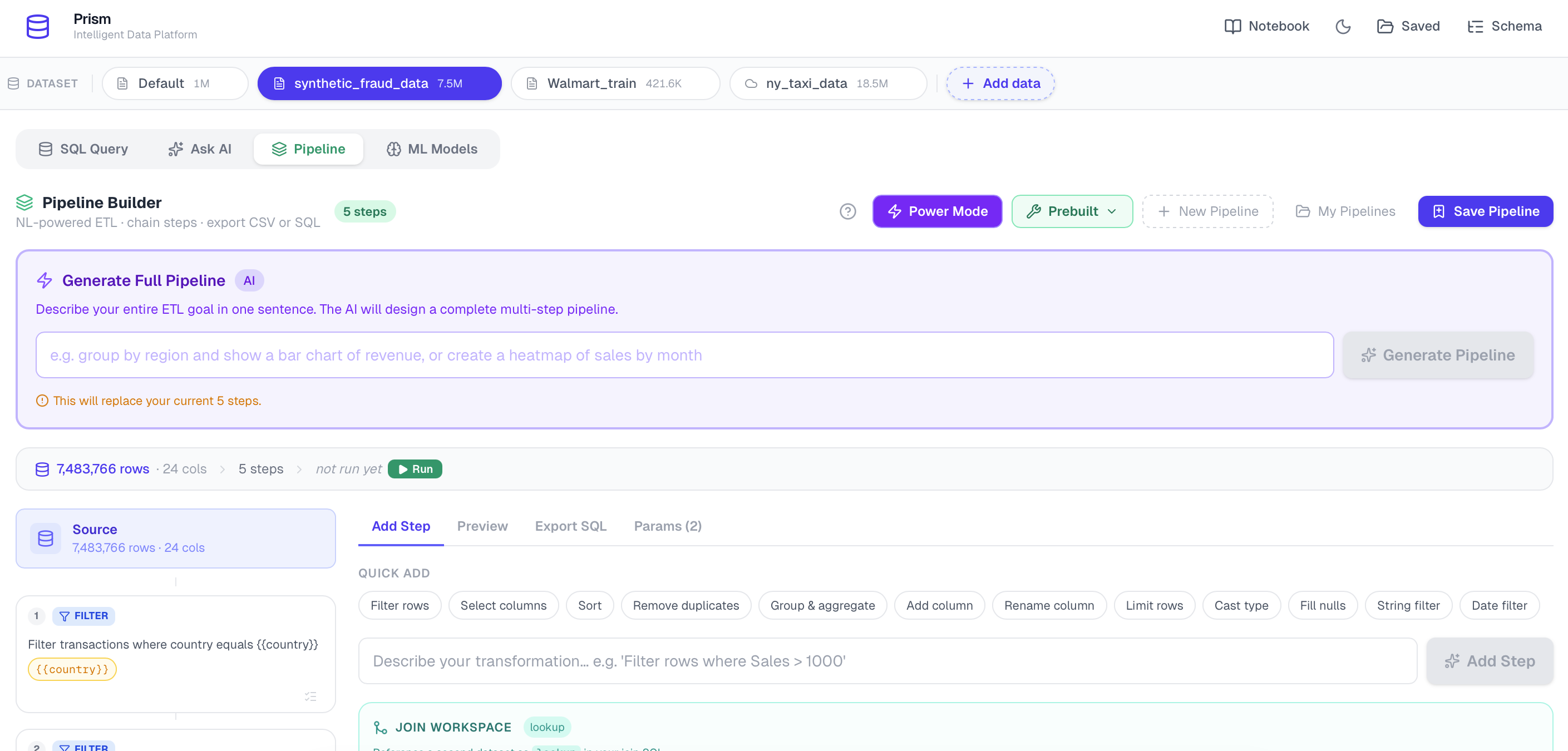1568x751 pixels.
Task: Click the step 1 FILTER badge
Action: click(x=83, y=616)
